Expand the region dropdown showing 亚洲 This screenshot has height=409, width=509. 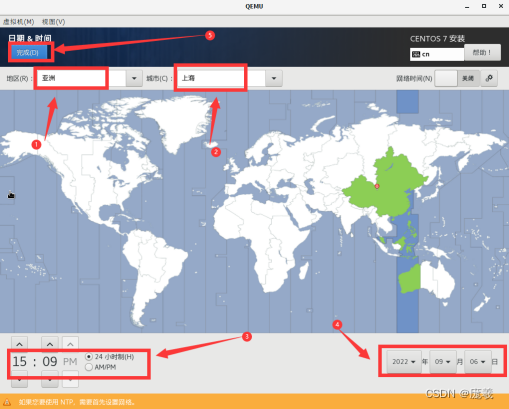pos(134,78)
